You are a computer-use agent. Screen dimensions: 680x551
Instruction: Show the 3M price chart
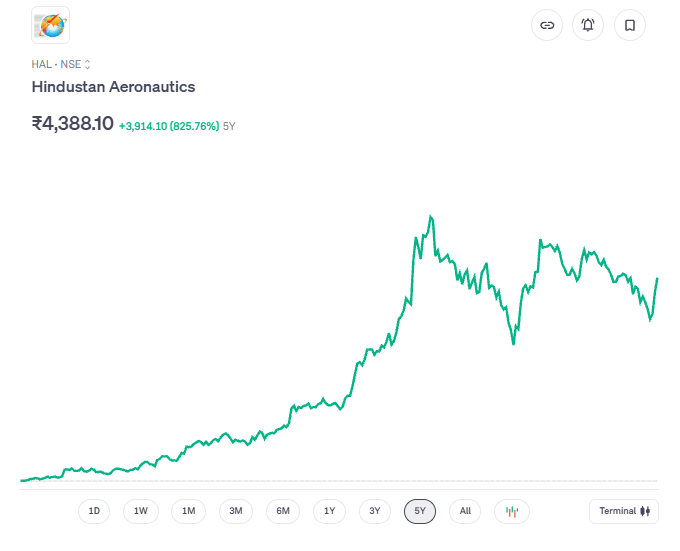pos(236,511)
